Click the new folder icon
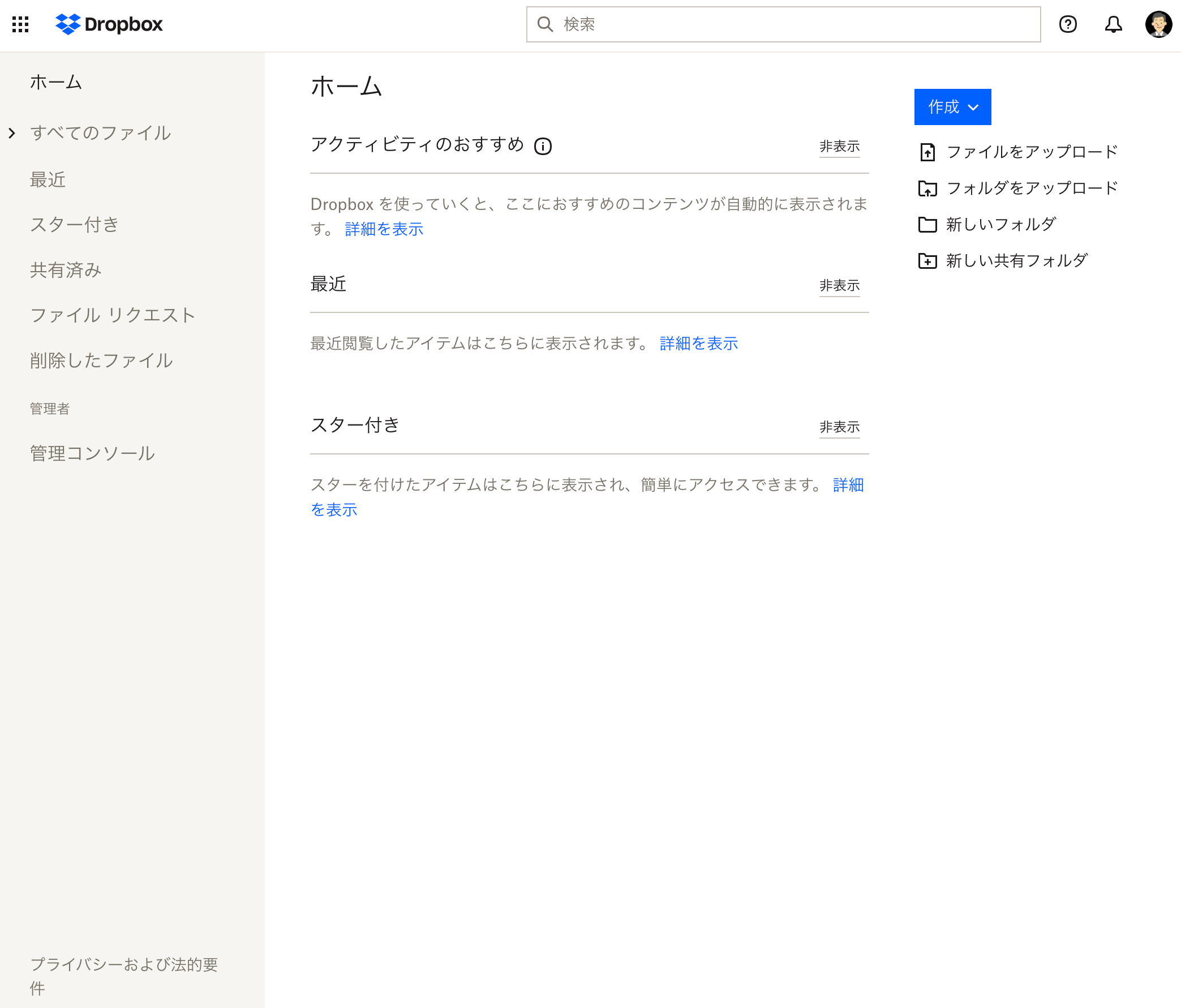The height and width of the screenshot is (1008, 1181). click(x=927, y=225)
